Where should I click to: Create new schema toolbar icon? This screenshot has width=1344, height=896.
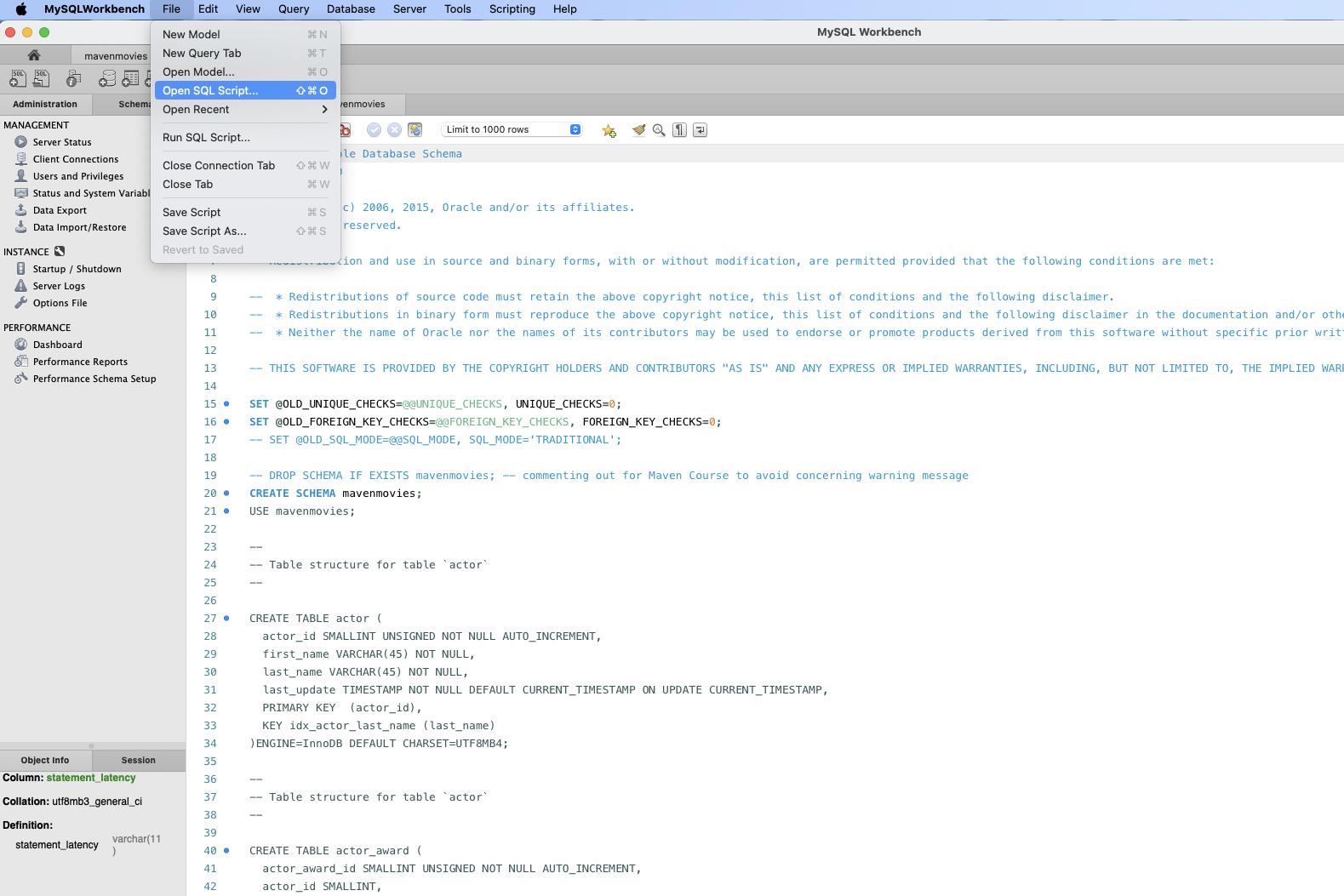(107, 78)
